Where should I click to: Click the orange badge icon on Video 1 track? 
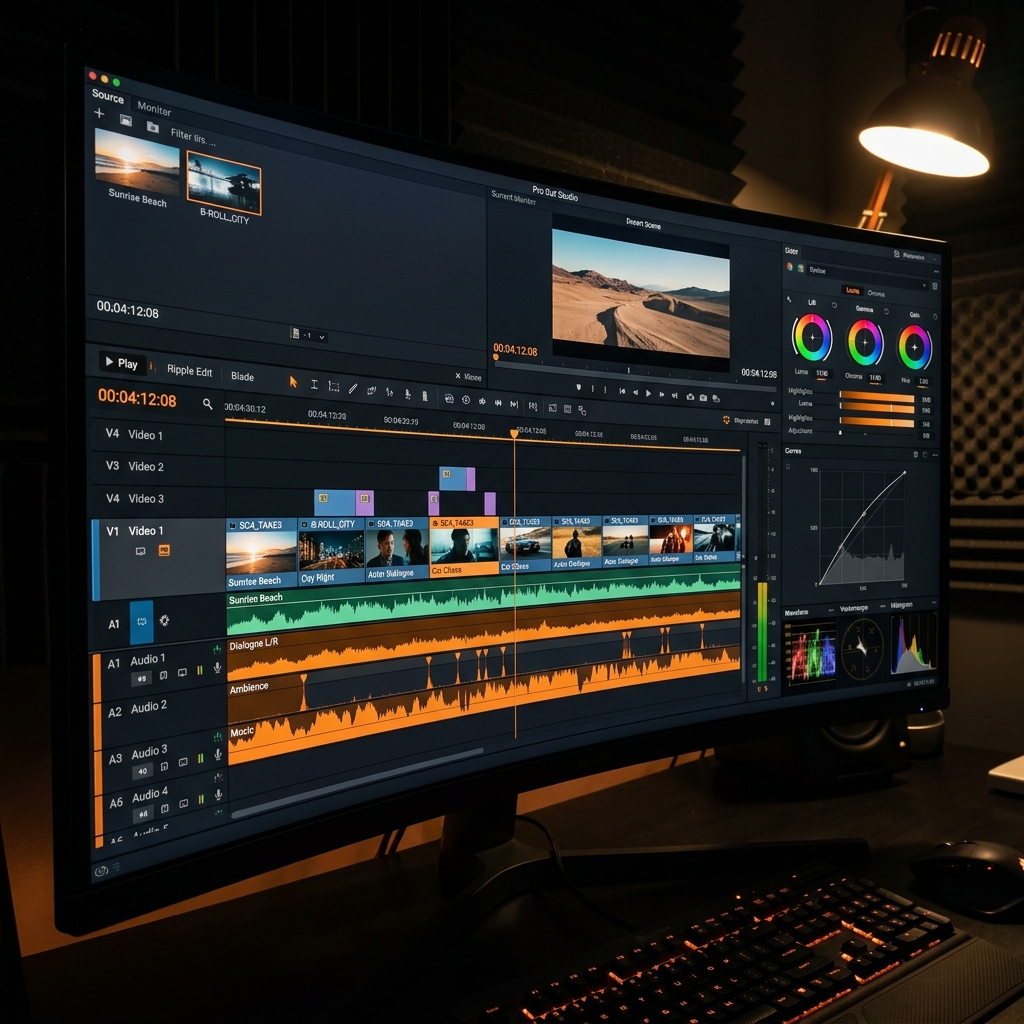(x=164, y=551)
